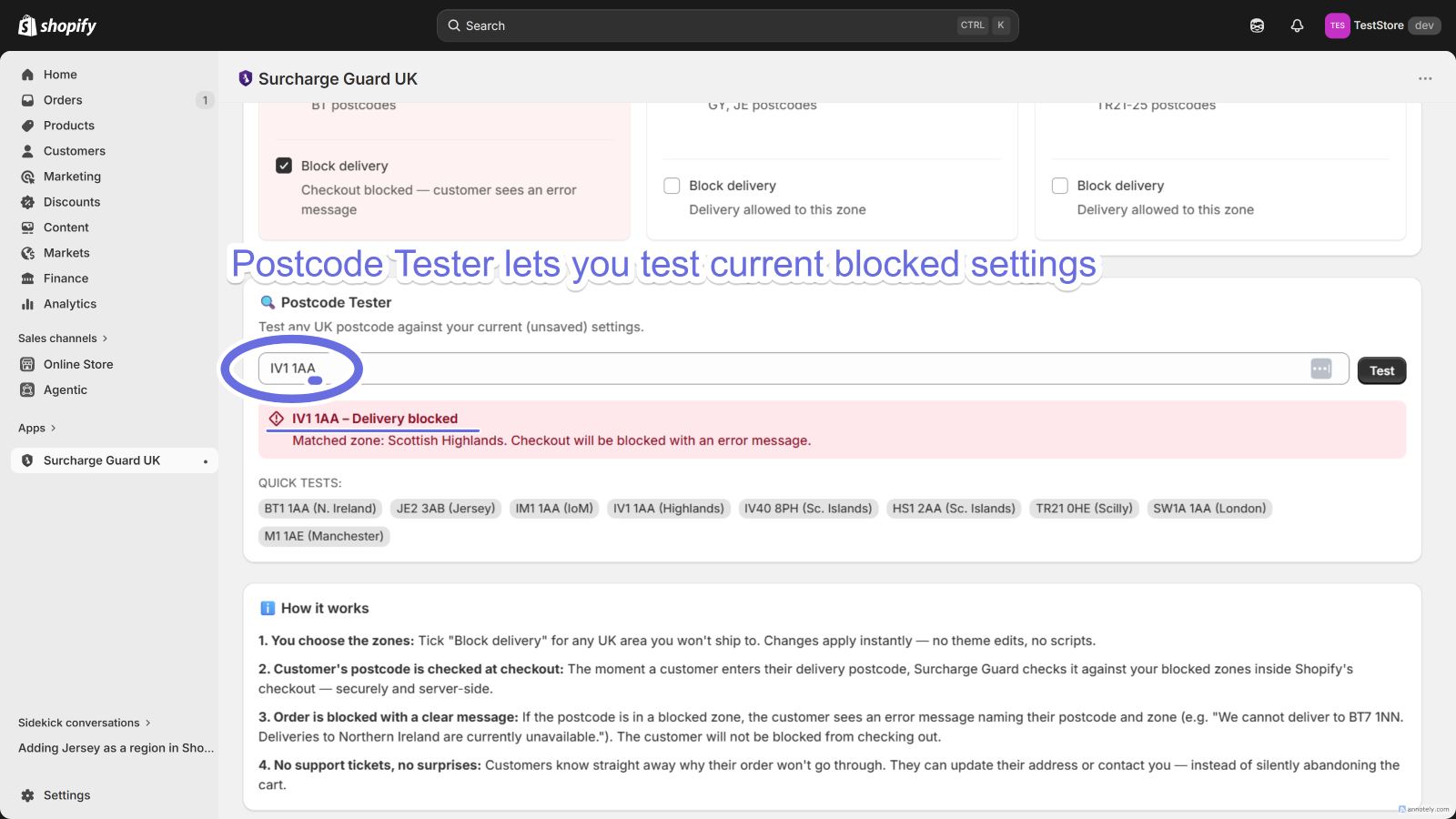Open Settings in the sidebar

67,795
